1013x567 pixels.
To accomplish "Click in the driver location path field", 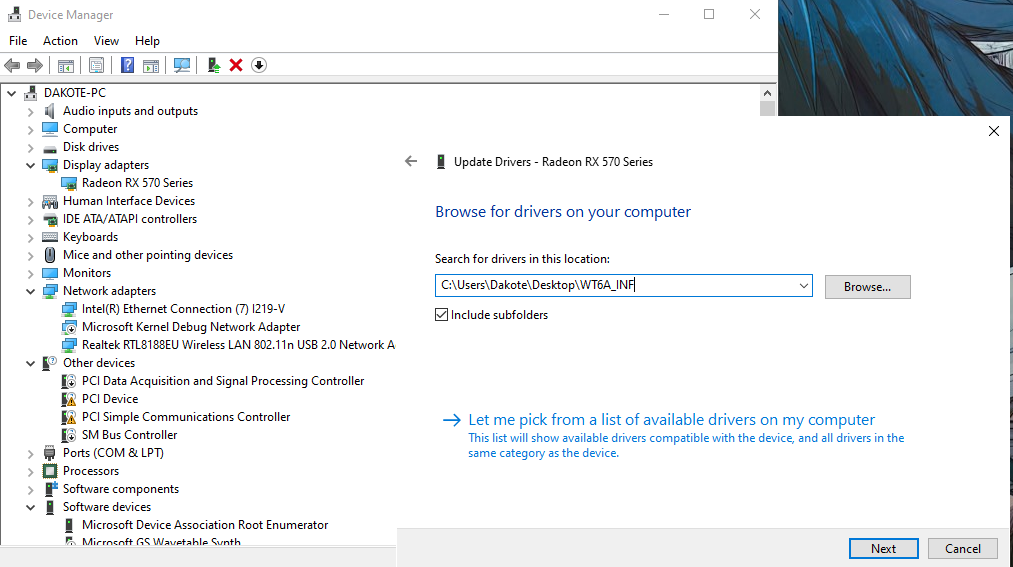I will coord(615,287).
